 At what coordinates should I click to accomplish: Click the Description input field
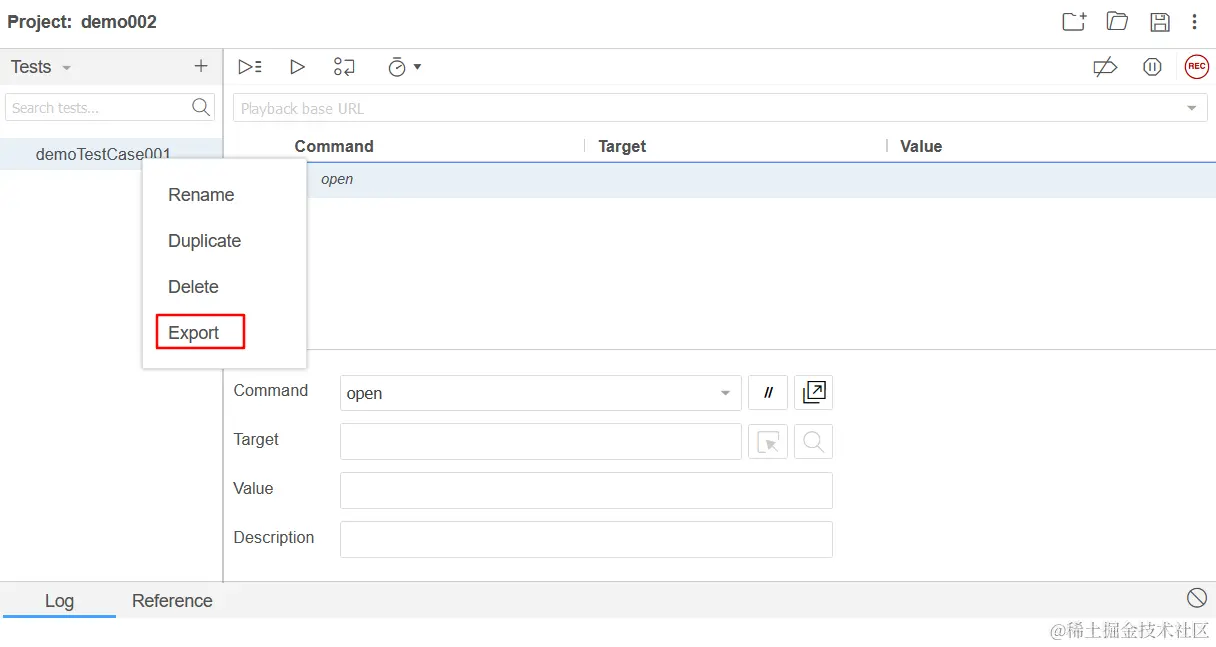pos(586,539)
